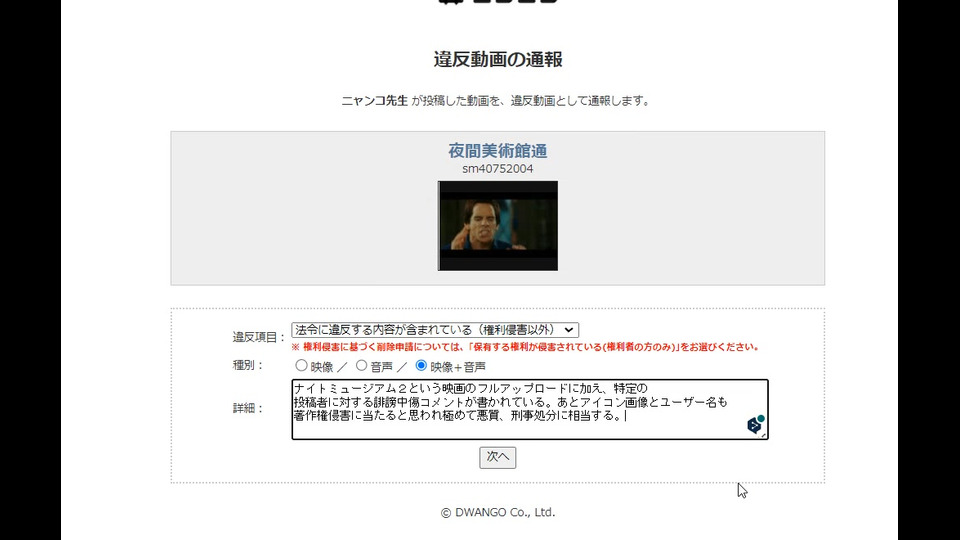Click the 詳細： field label

tap(248, 408)
